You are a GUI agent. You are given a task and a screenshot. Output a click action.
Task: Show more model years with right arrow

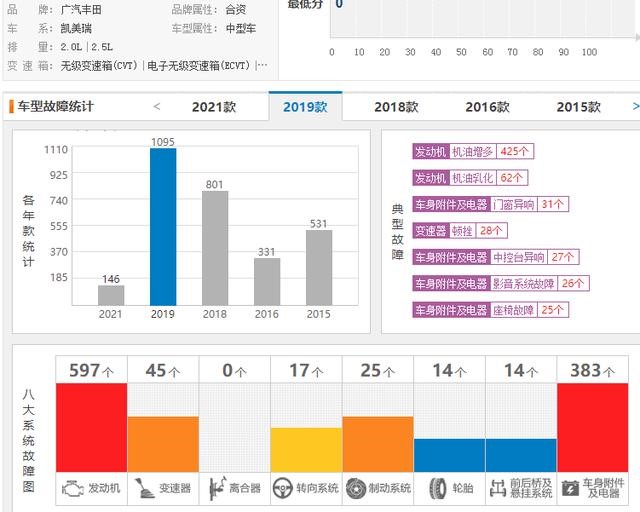(x=635, y=106)
